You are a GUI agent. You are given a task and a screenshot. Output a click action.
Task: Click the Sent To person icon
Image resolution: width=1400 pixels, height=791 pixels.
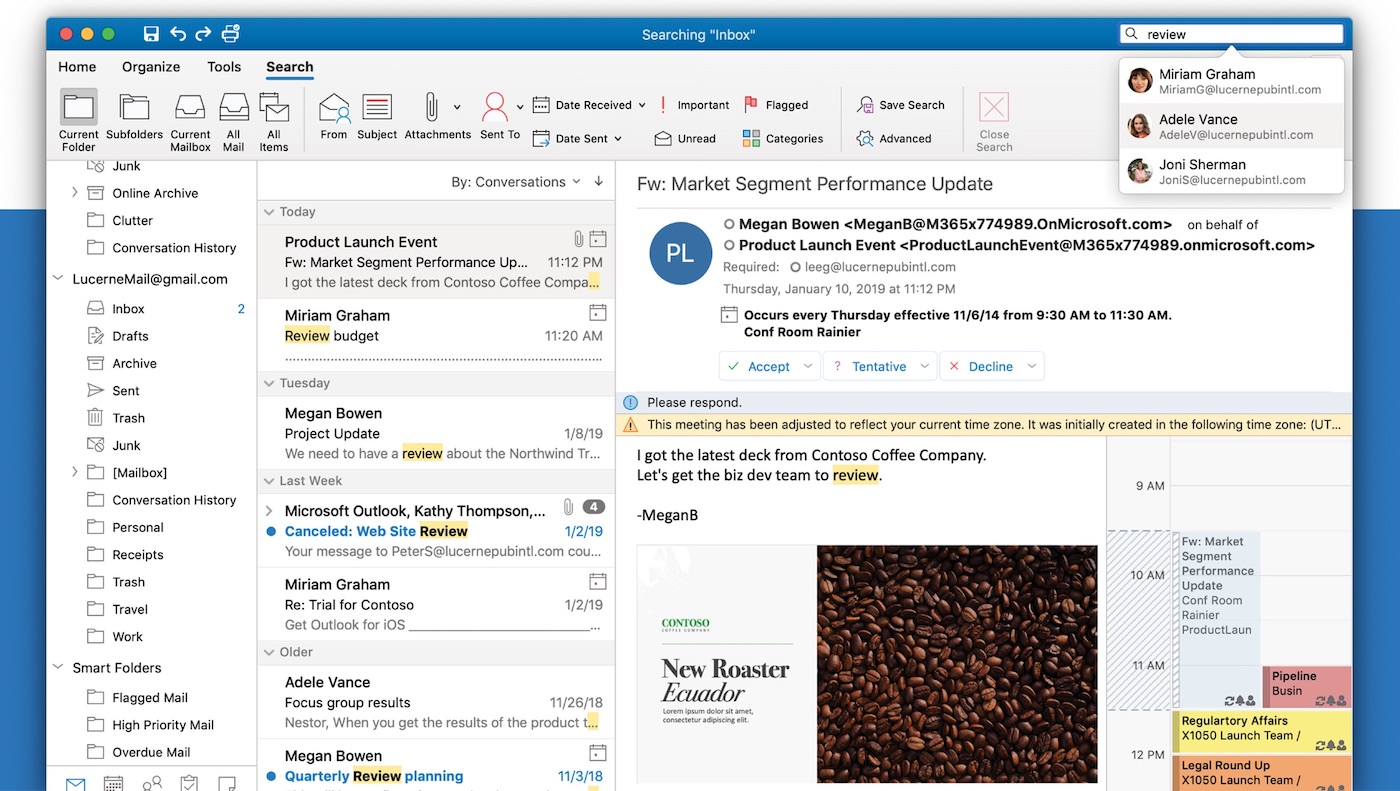point(494,107)
